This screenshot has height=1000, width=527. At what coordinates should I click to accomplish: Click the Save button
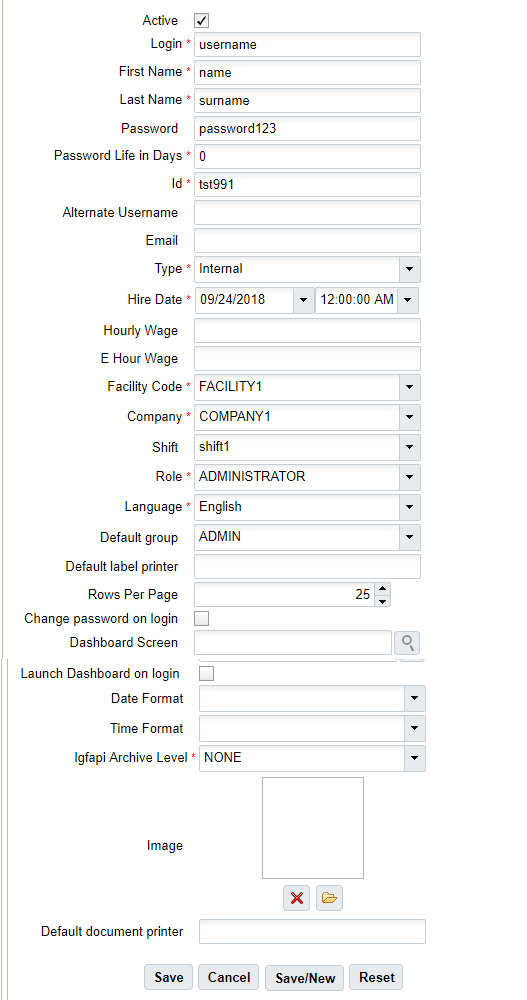click(x=169, y=977)
